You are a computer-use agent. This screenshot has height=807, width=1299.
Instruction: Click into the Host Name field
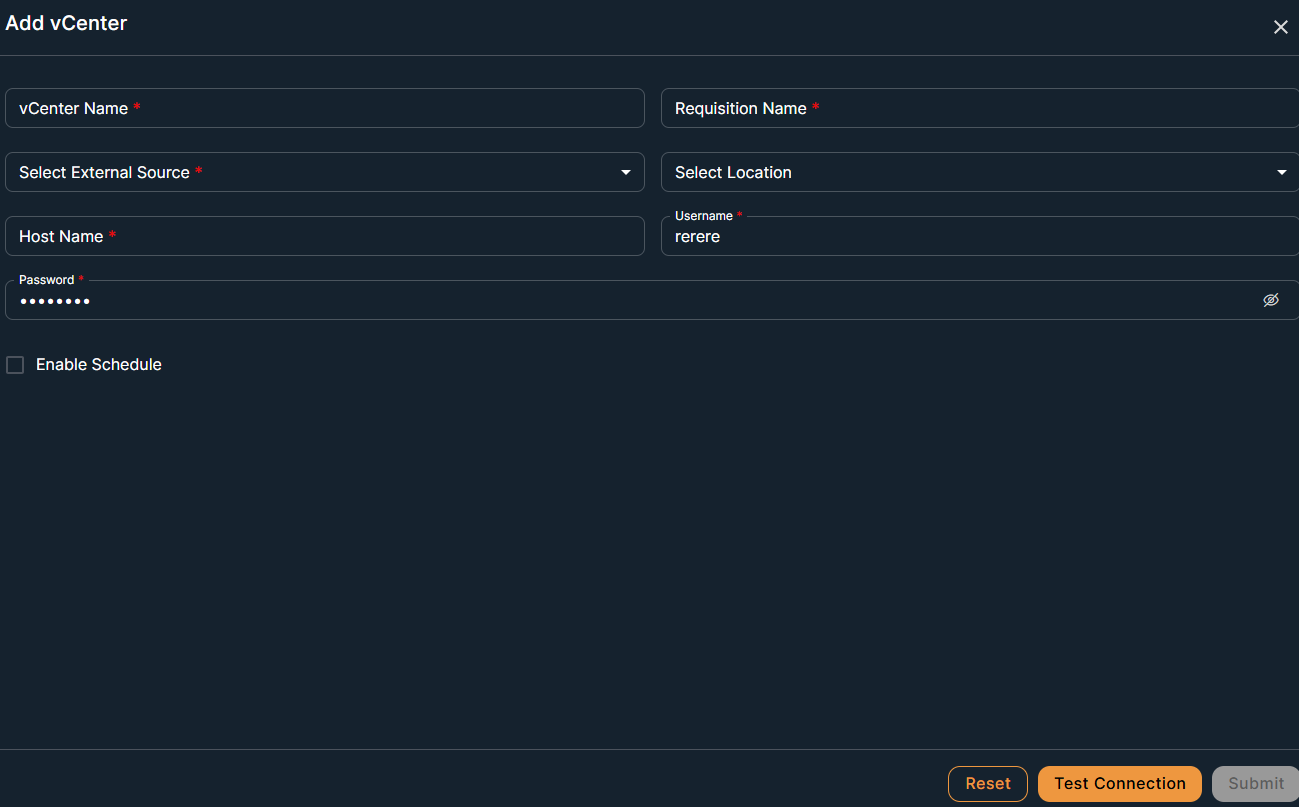click(x=325, y=236)
